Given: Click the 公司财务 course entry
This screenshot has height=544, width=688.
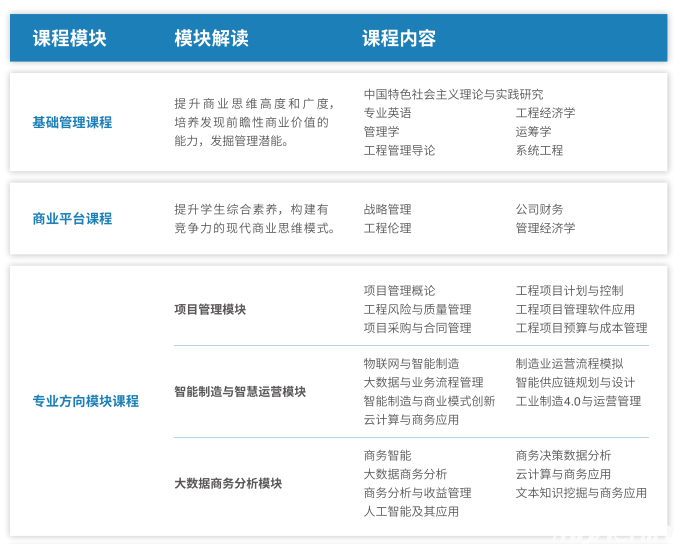Looking at the screenshot, I should [539, 209].
